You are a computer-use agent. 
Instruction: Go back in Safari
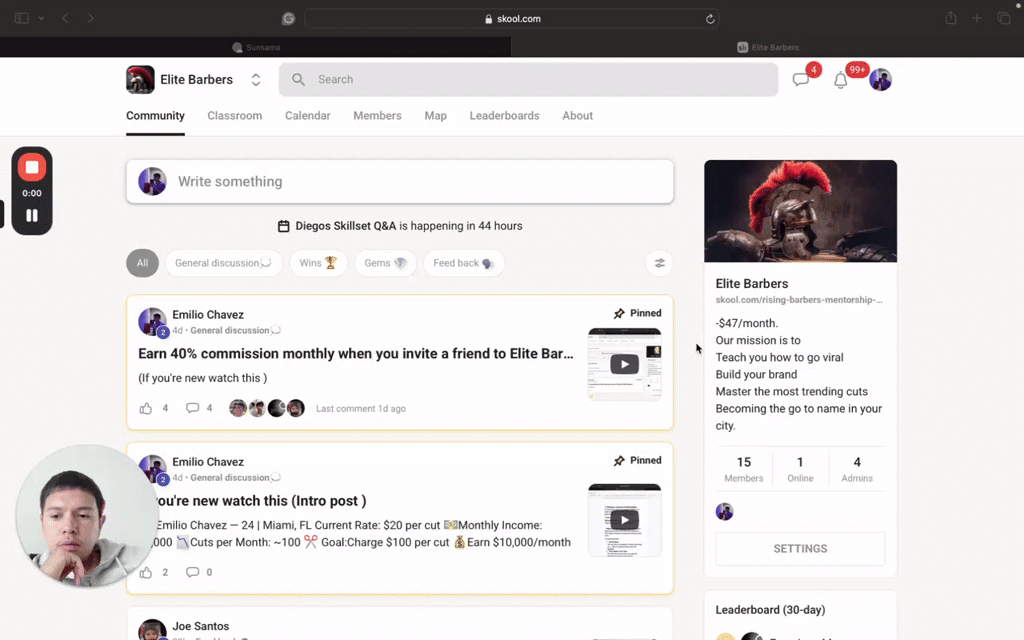coord(65,18)
